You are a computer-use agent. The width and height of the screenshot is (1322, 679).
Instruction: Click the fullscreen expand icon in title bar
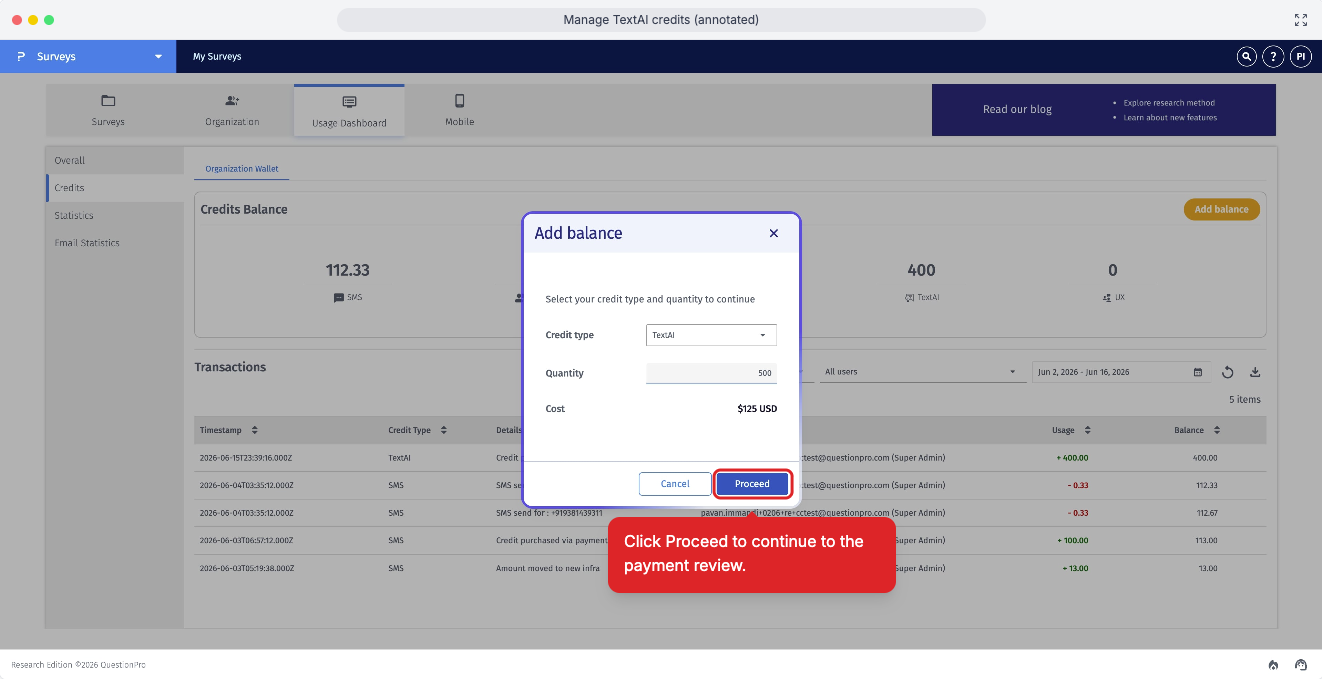(1301, 20)
